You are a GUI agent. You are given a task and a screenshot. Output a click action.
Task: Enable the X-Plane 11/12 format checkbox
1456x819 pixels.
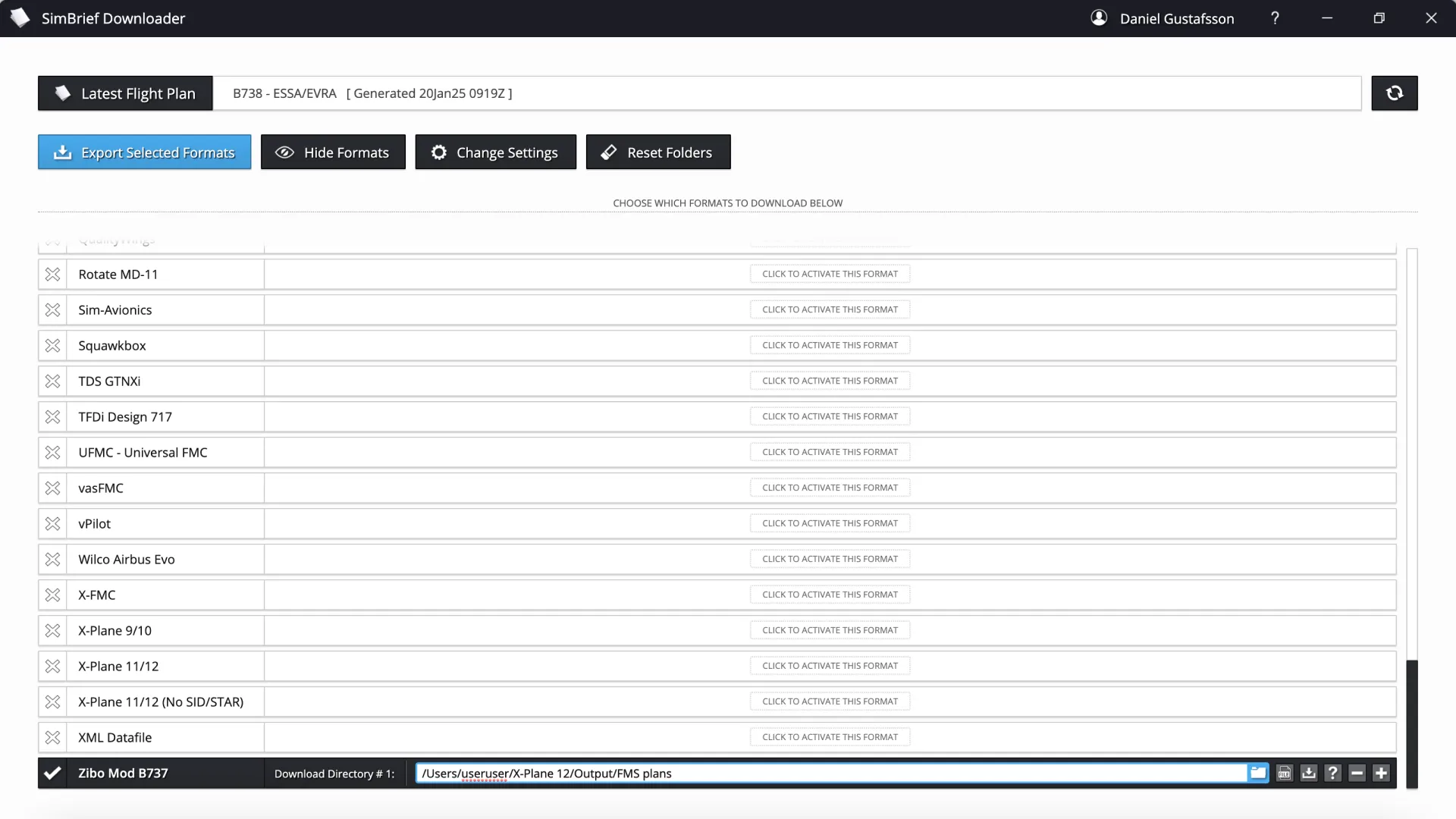(x=52, y=666)
